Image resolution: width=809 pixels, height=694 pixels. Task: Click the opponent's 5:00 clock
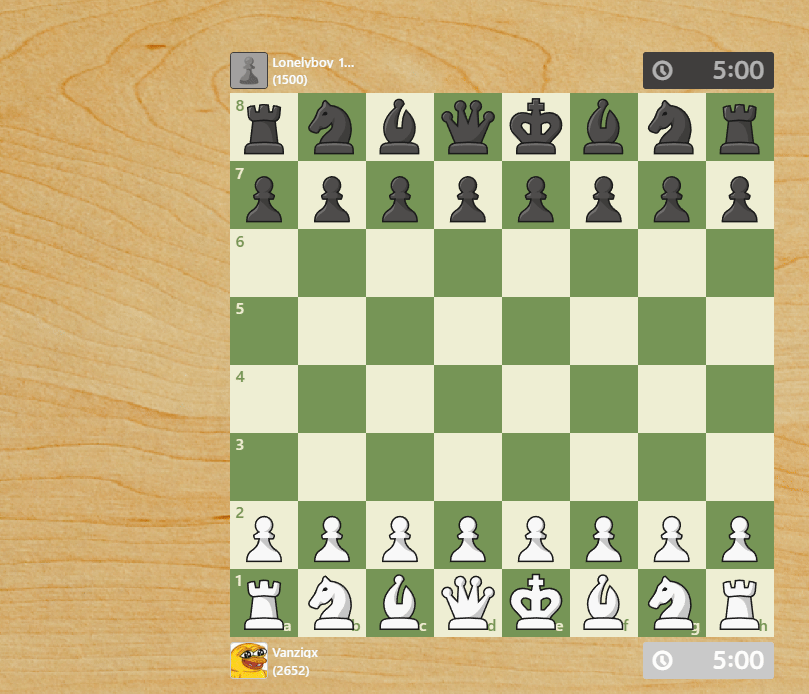tap(708, 70)
